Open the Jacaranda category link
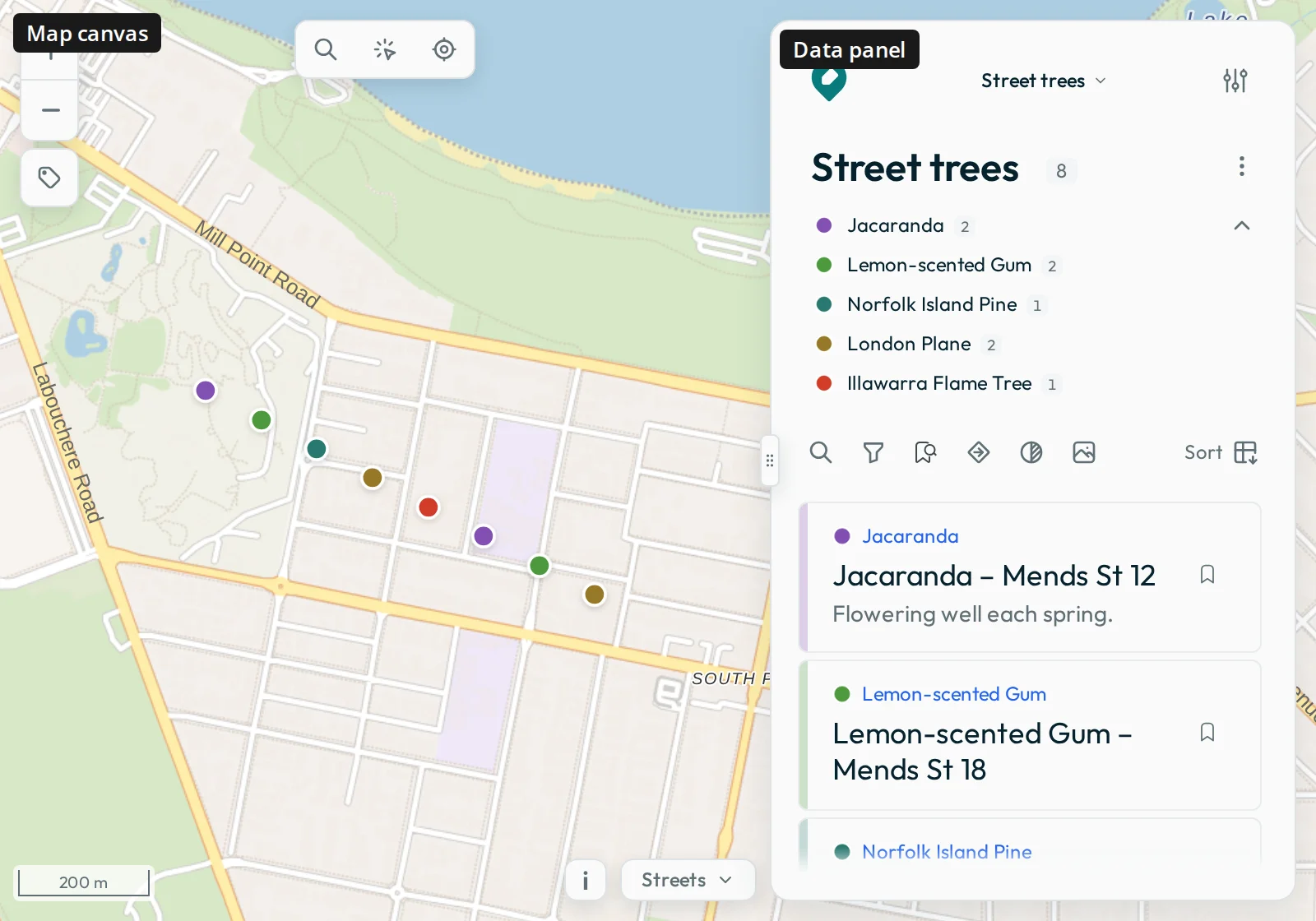Screen dimensions: 1316x921 [910, 536]
